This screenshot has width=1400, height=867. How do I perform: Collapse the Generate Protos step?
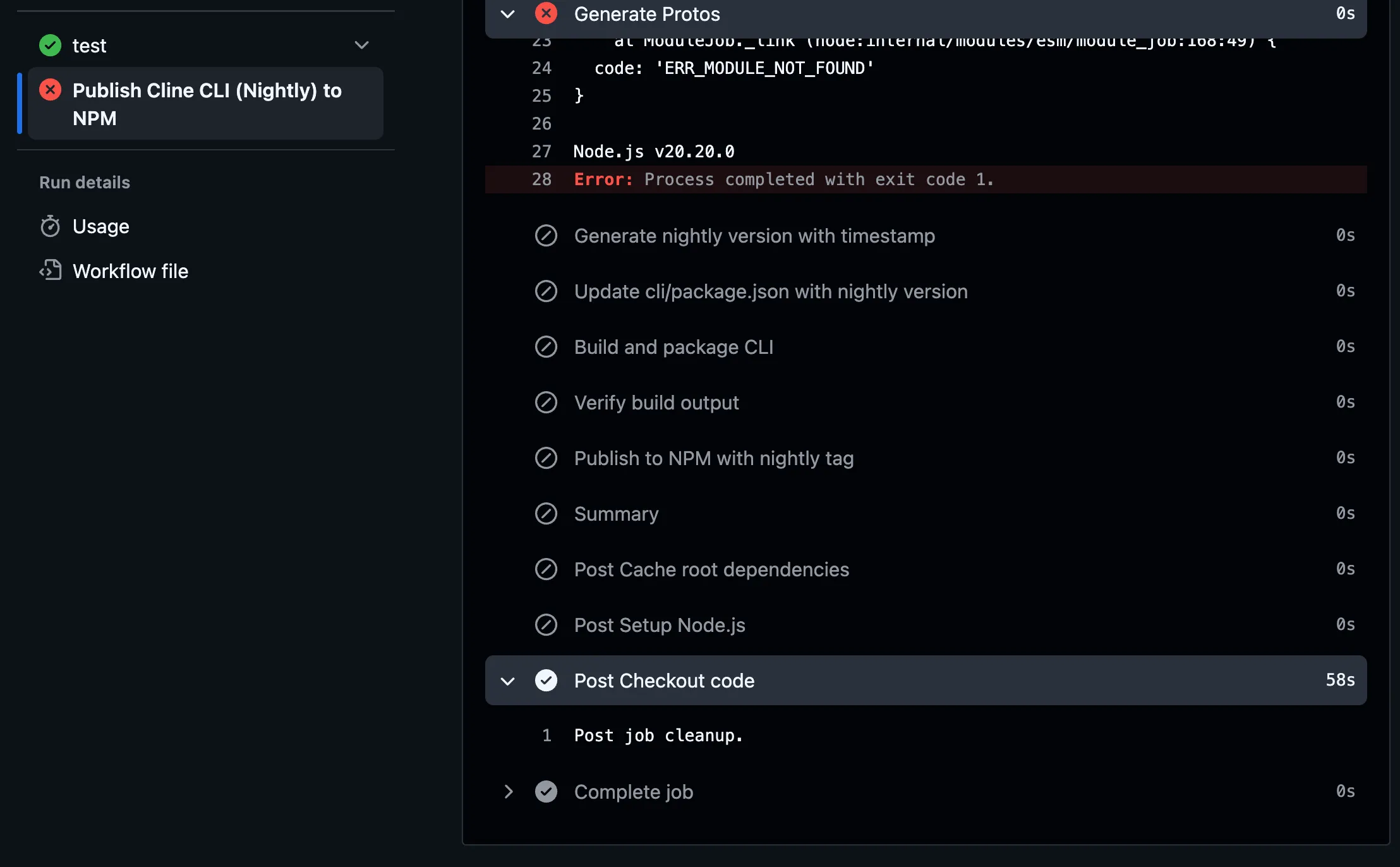(x=508, y=14)
